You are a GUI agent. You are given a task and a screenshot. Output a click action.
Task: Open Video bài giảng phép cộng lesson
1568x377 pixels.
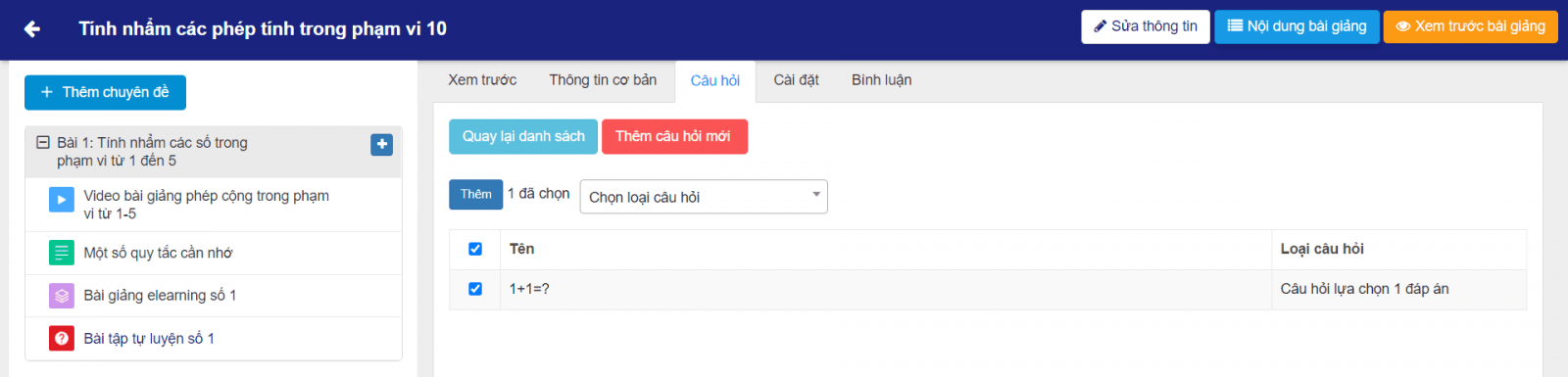pos(206,205)
